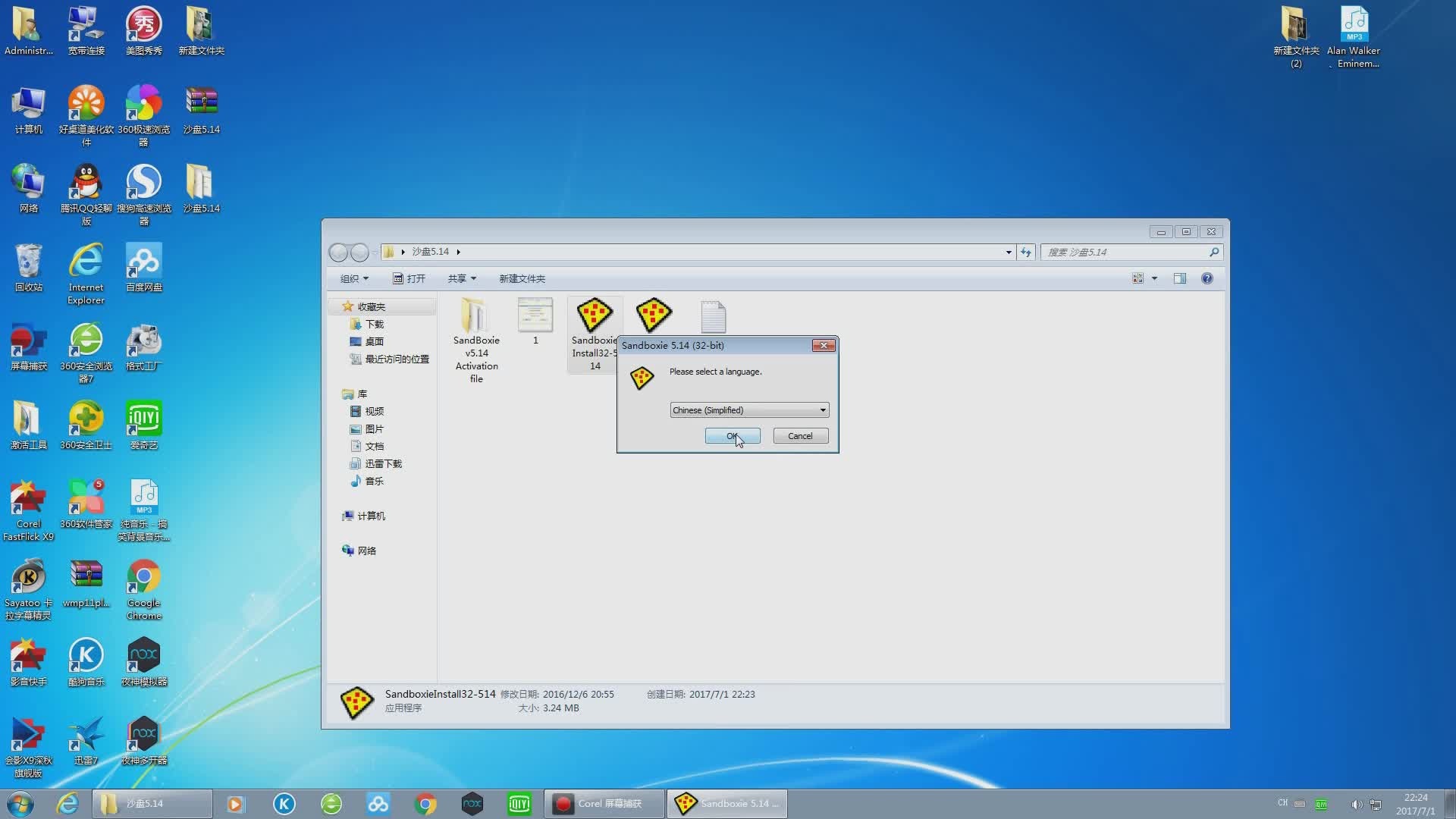Expand the view options dropdown arrow
Image resolution: width=1456 pixels, height=819 pixels.
pyautogui.click(x=1155, y=278)
